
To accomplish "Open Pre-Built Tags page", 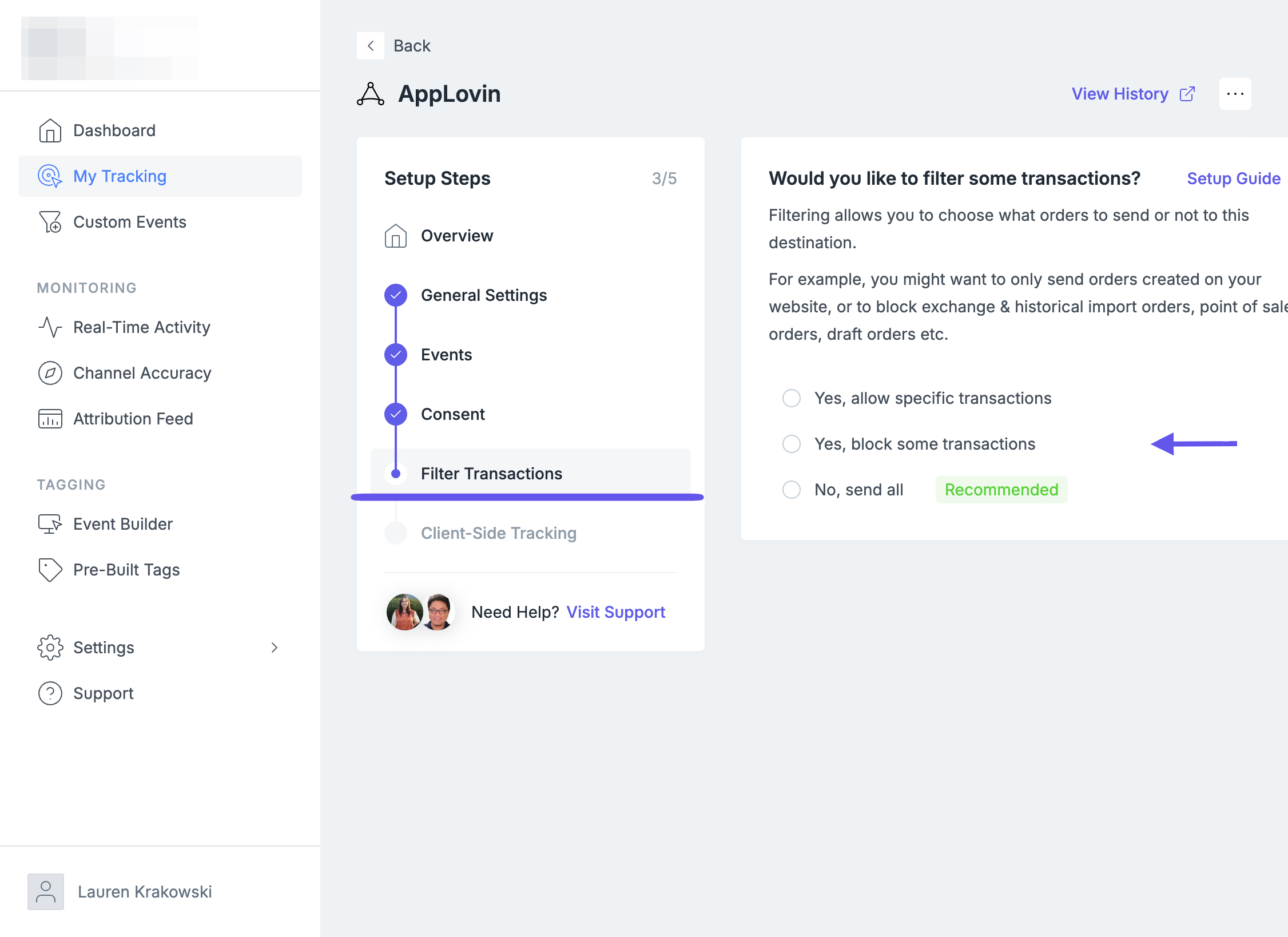I will pyautogui.click(x=160, y=570).
